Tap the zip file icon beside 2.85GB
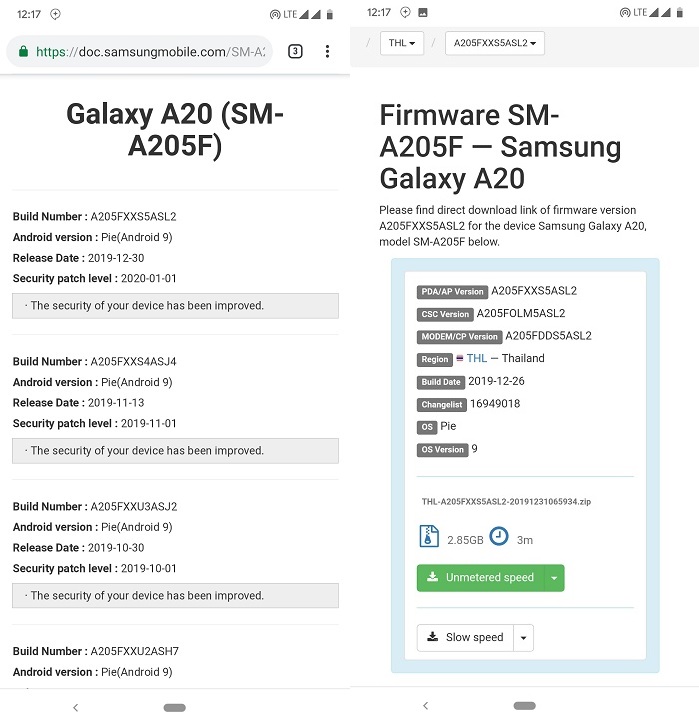 coord(429,536)
